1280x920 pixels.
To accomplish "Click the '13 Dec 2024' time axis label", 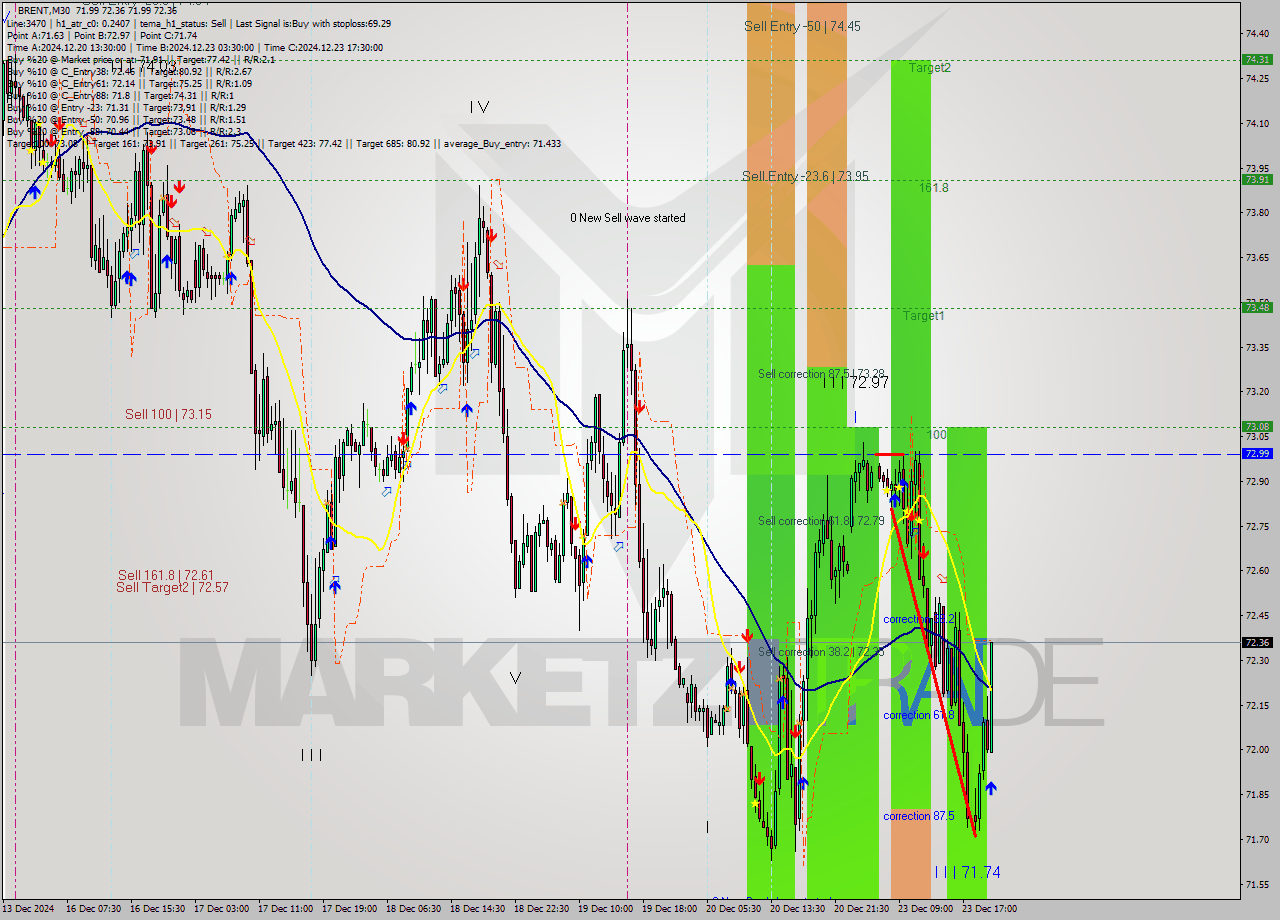I will tap(28, 909).
